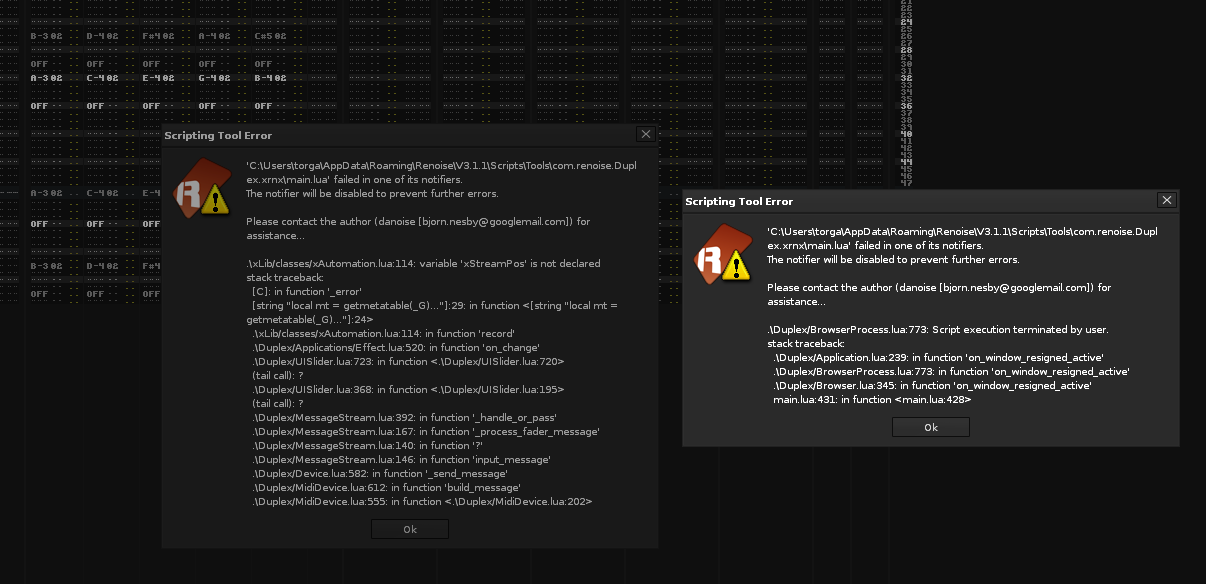This screenshot has width=1206, height=584.
Task: Select the G-4 02 note cell in pattern editor
Action: click(214, 77)
